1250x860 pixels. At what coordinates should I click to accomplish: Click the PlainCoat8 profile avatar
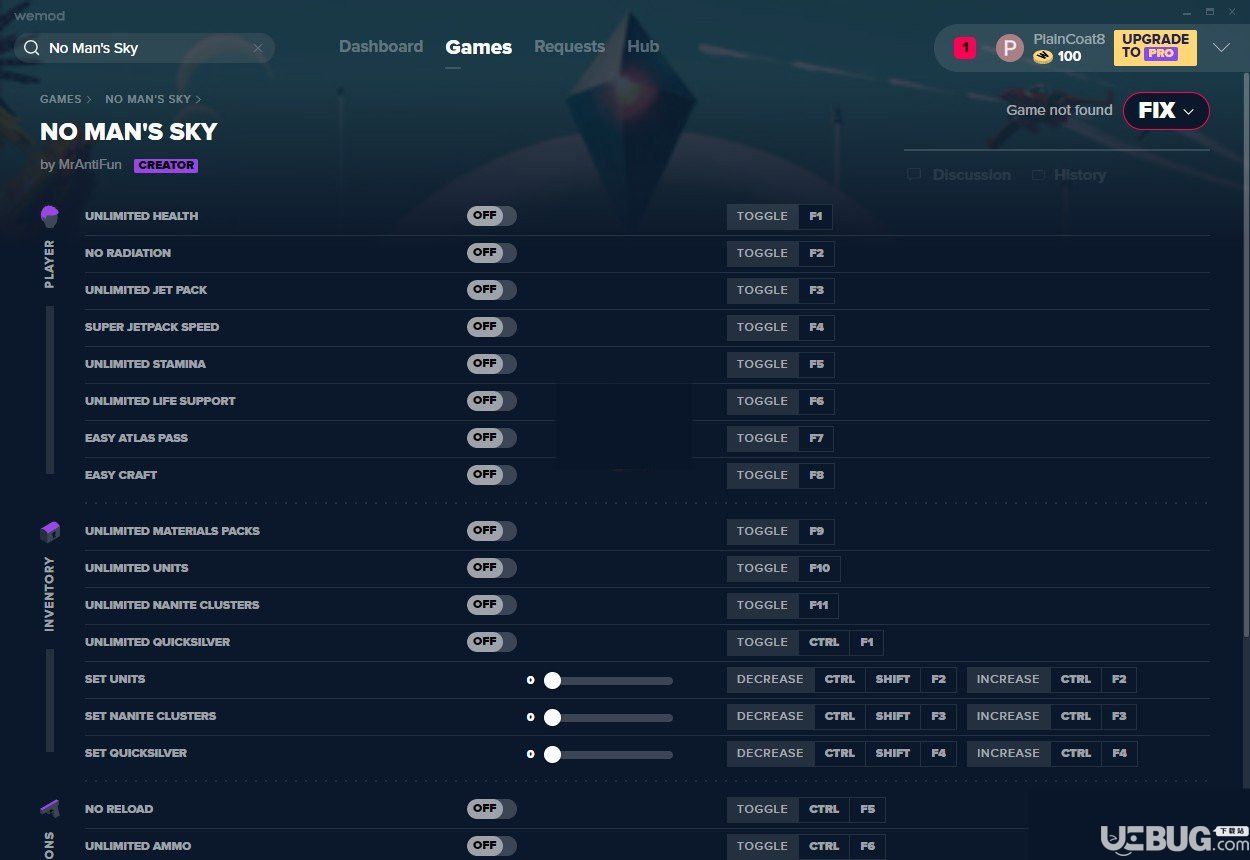1010,48
